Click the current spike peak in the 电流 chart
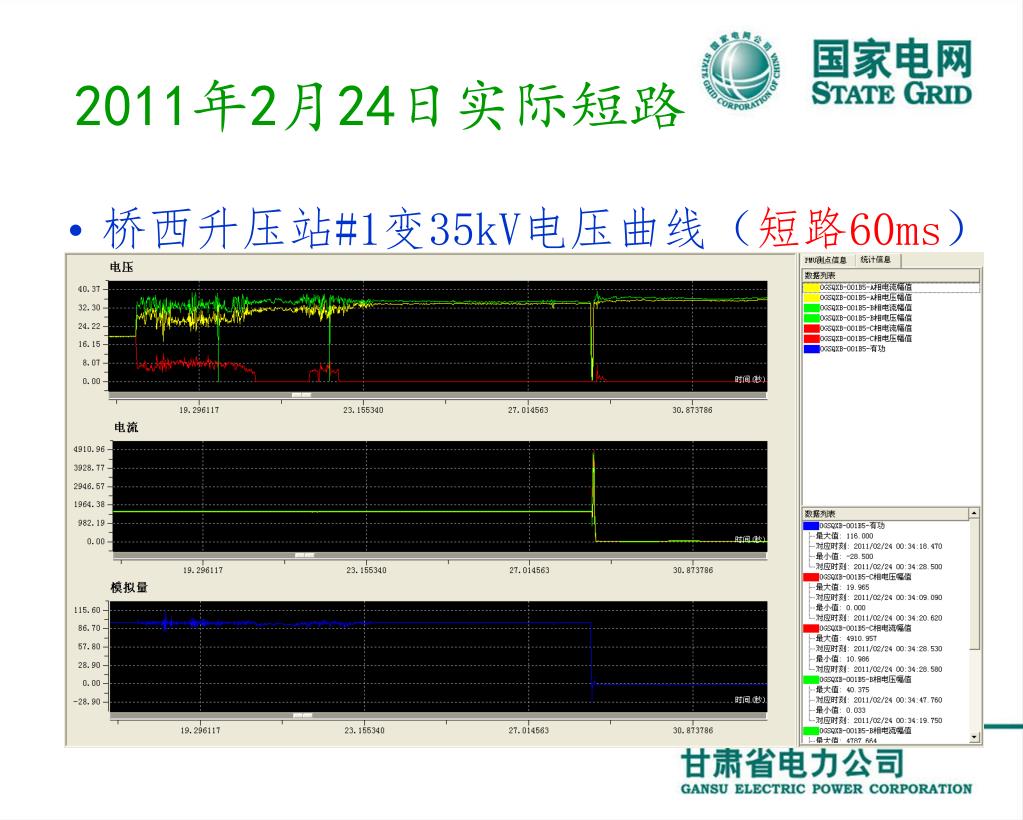The image size is (1023, 820). (x=594, y=457)
